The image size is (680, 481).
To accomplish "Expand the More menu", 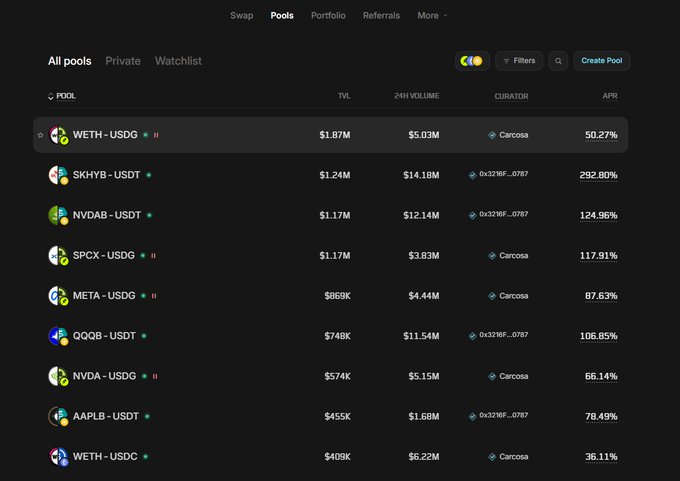I will coord(432,16).
